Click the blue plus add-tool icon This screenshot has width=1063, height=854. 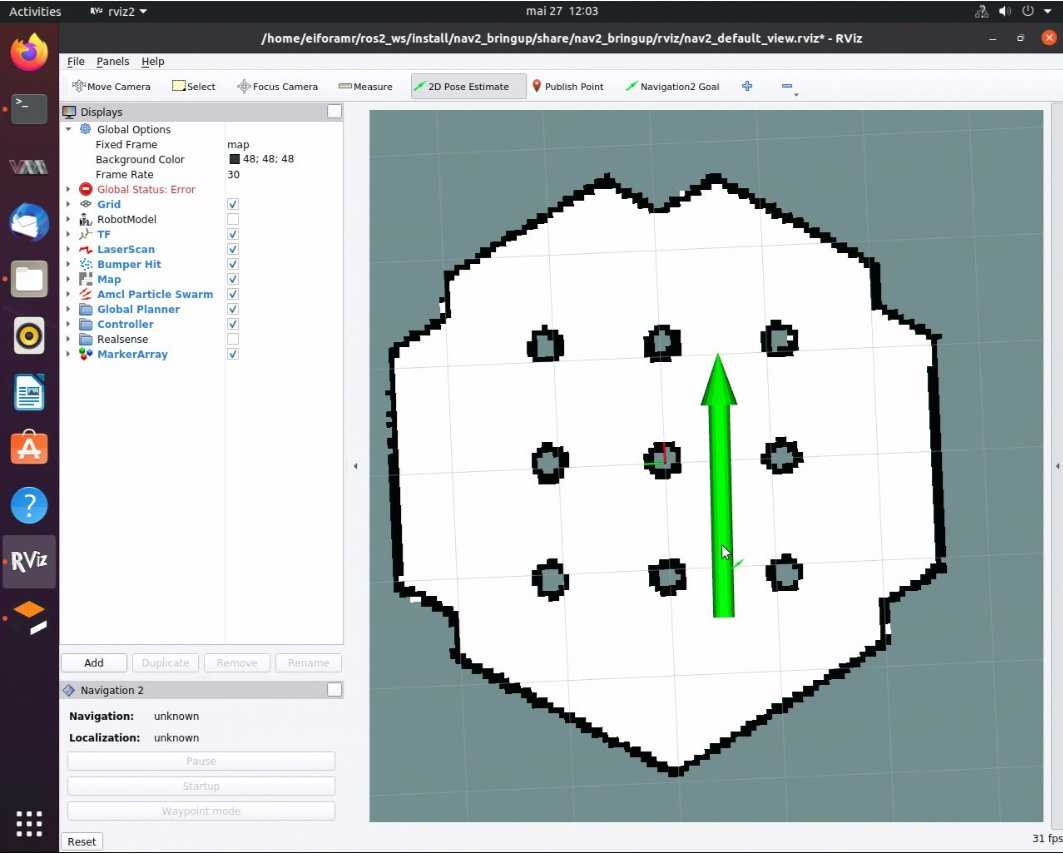pyautogui.click(x=747, y=86)
